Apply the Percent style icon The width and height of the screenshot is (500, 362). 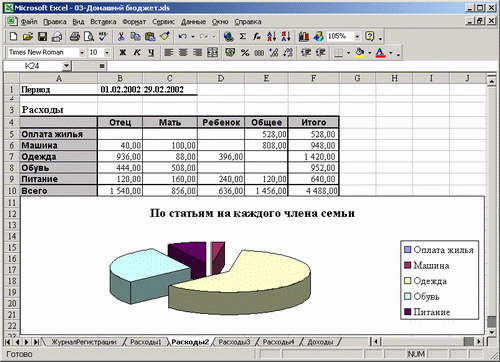[x=245, y=53]
